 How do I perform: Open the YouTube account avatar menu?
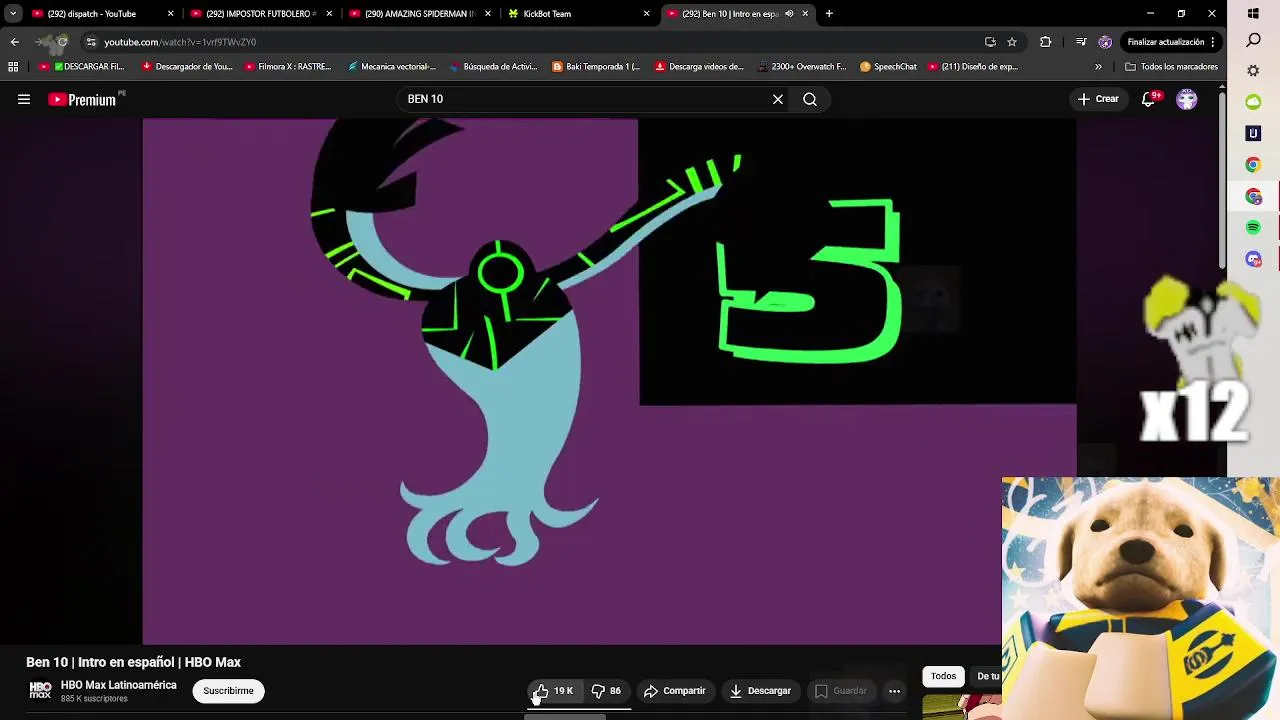(x=1187, y=99)
